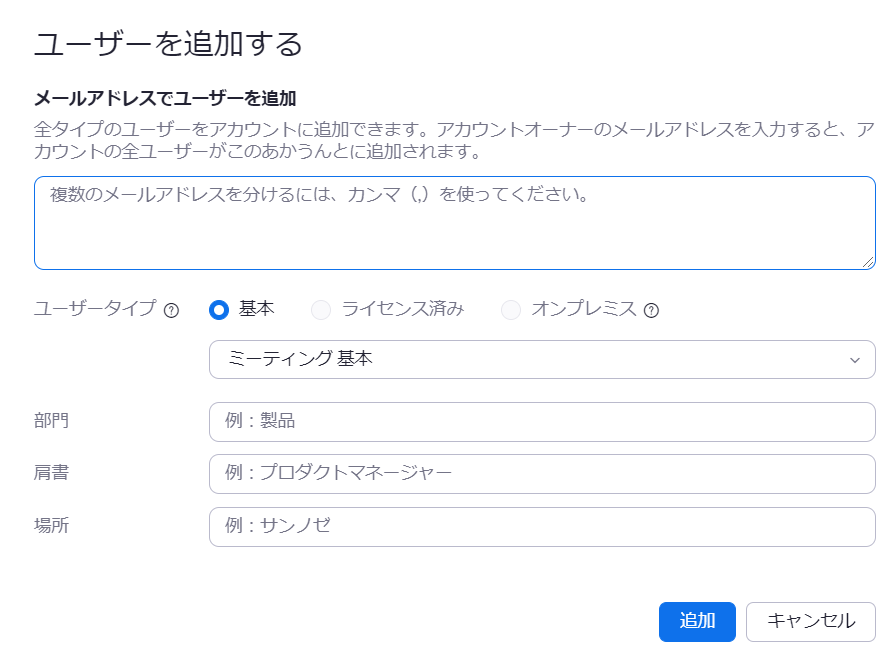Click the resize handle of the email textarea

tap(867, 262)
